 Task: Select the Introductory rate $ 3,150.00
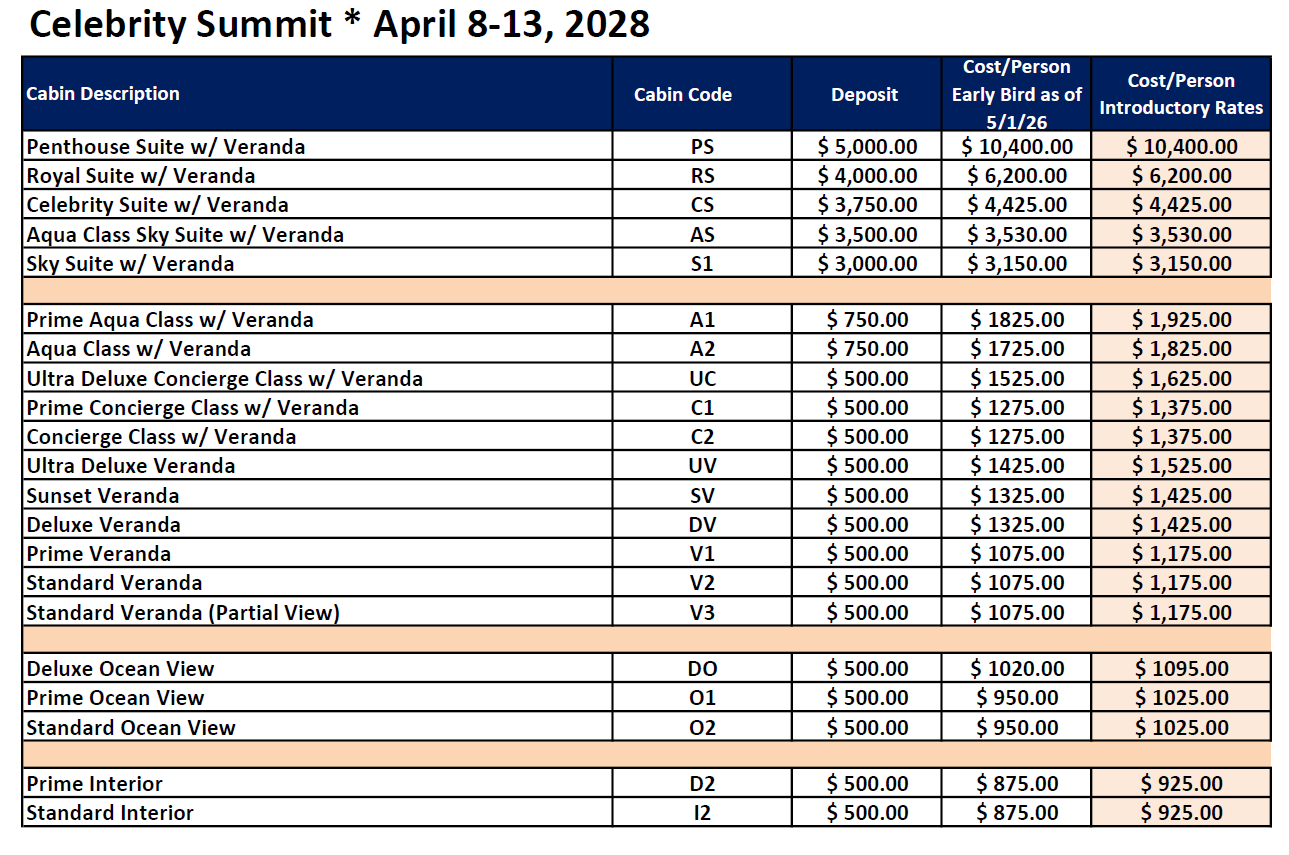tap(1182, 264)
